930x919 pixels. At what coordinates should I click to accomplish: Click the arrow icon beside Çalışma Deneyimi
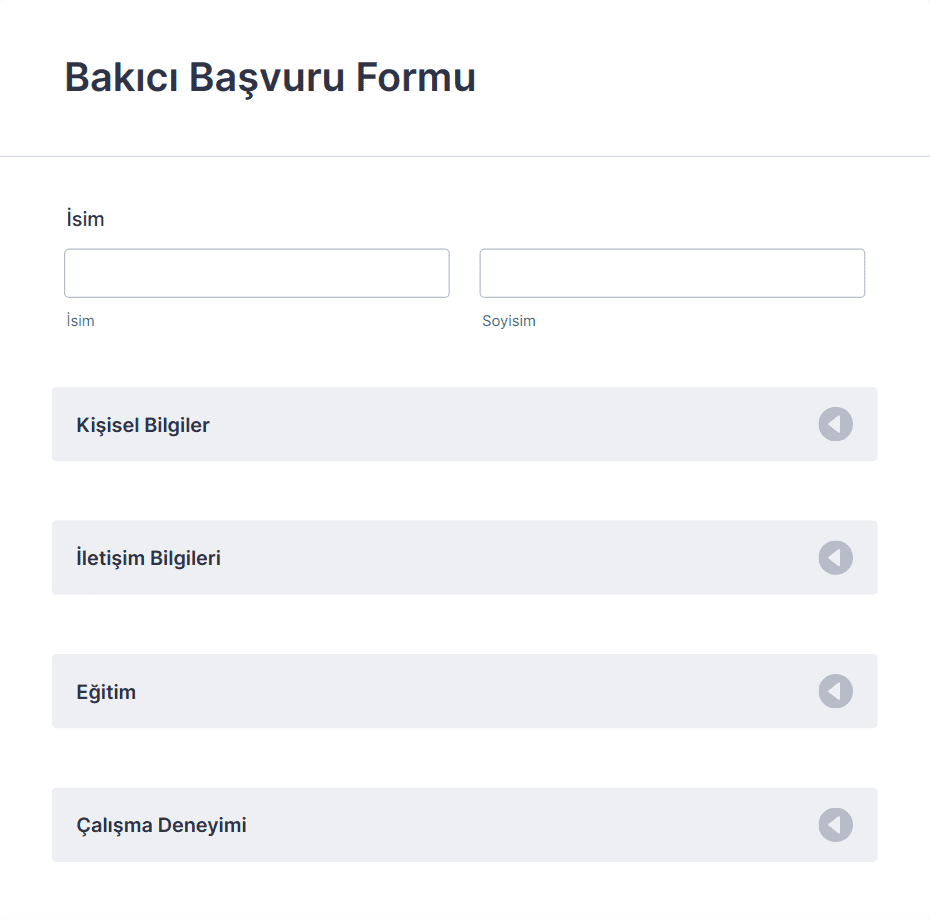(835, 825)
